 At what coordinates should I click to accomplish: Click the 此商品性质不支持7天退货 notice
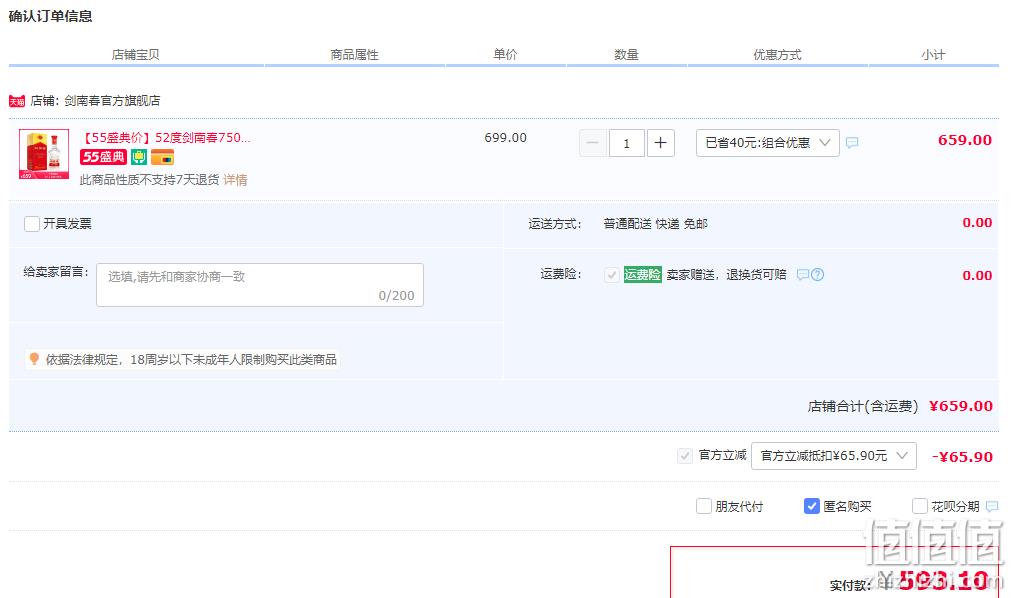pos(149,180)
